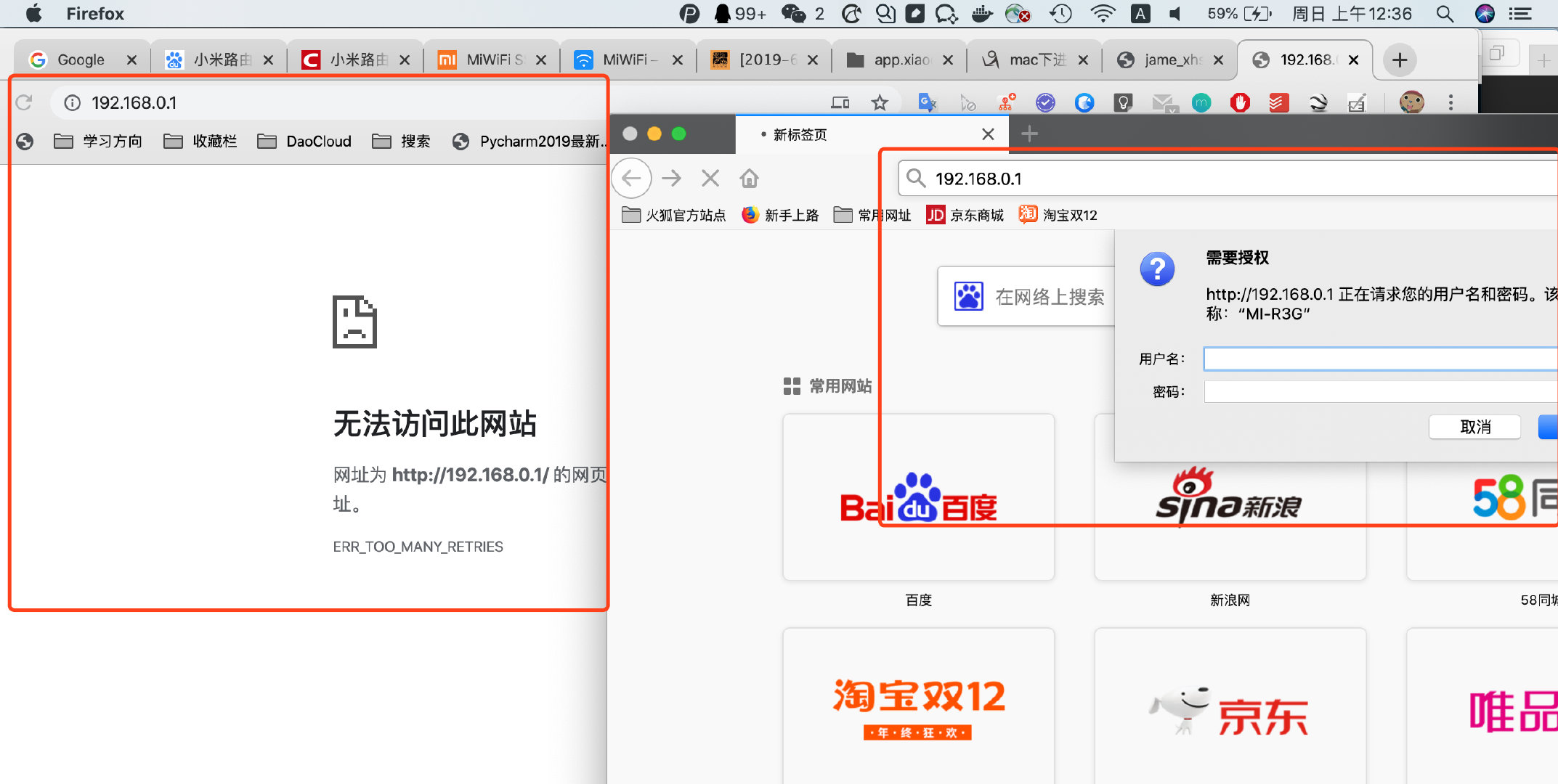Screen dimensions: 1558x784
Task: Open Spotlight search magnifier
Action: coord(1445,13)
